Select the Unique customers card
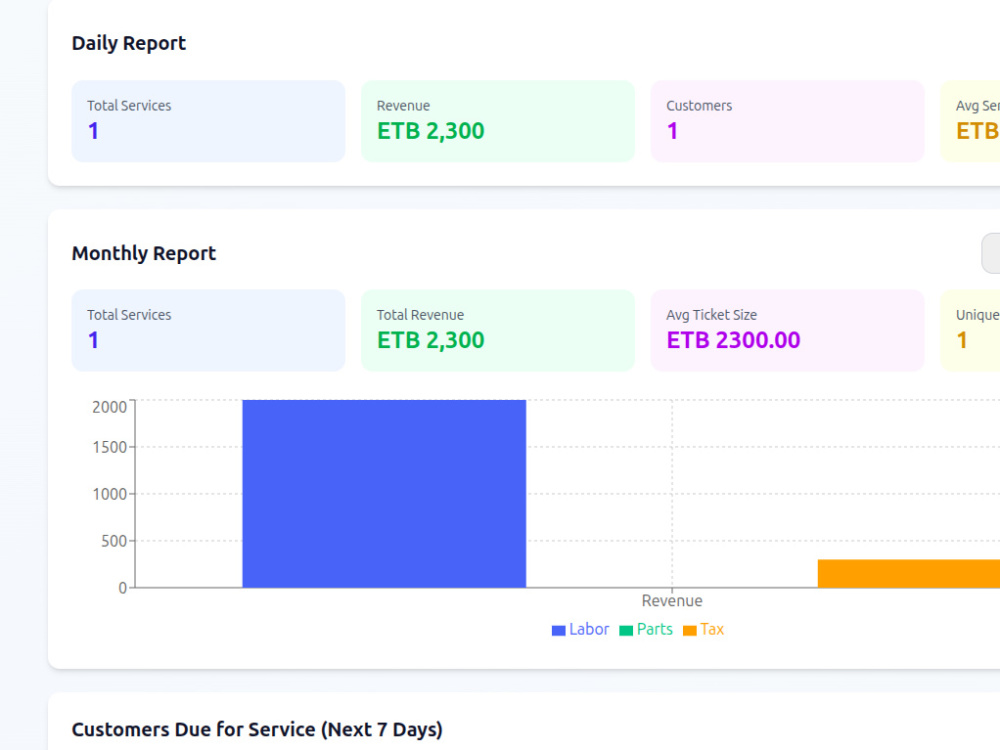The image size is (1000, 750). (x=970, y=330)
